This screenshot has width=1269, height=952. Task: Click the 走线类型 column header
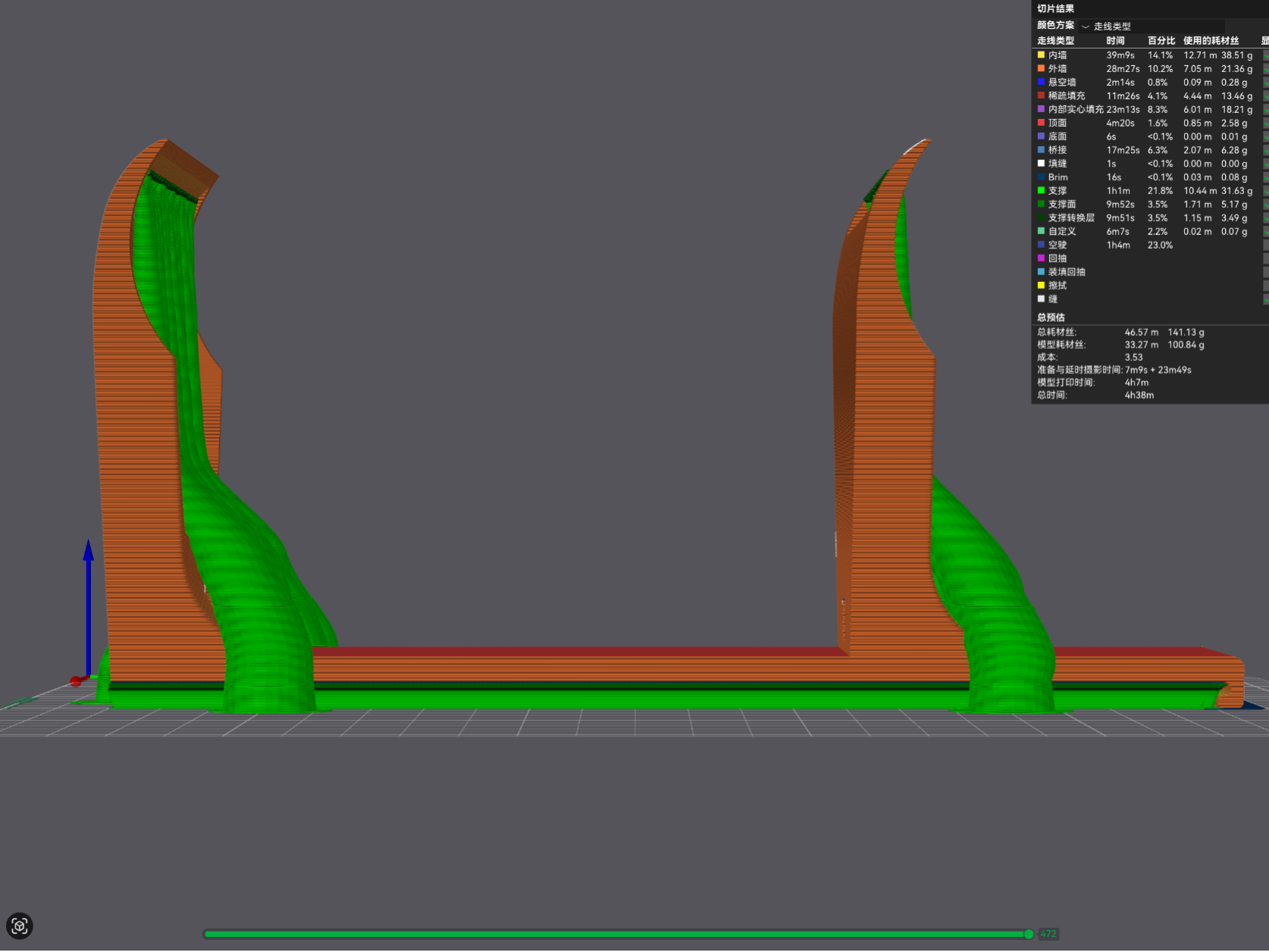pos(1055,41)
